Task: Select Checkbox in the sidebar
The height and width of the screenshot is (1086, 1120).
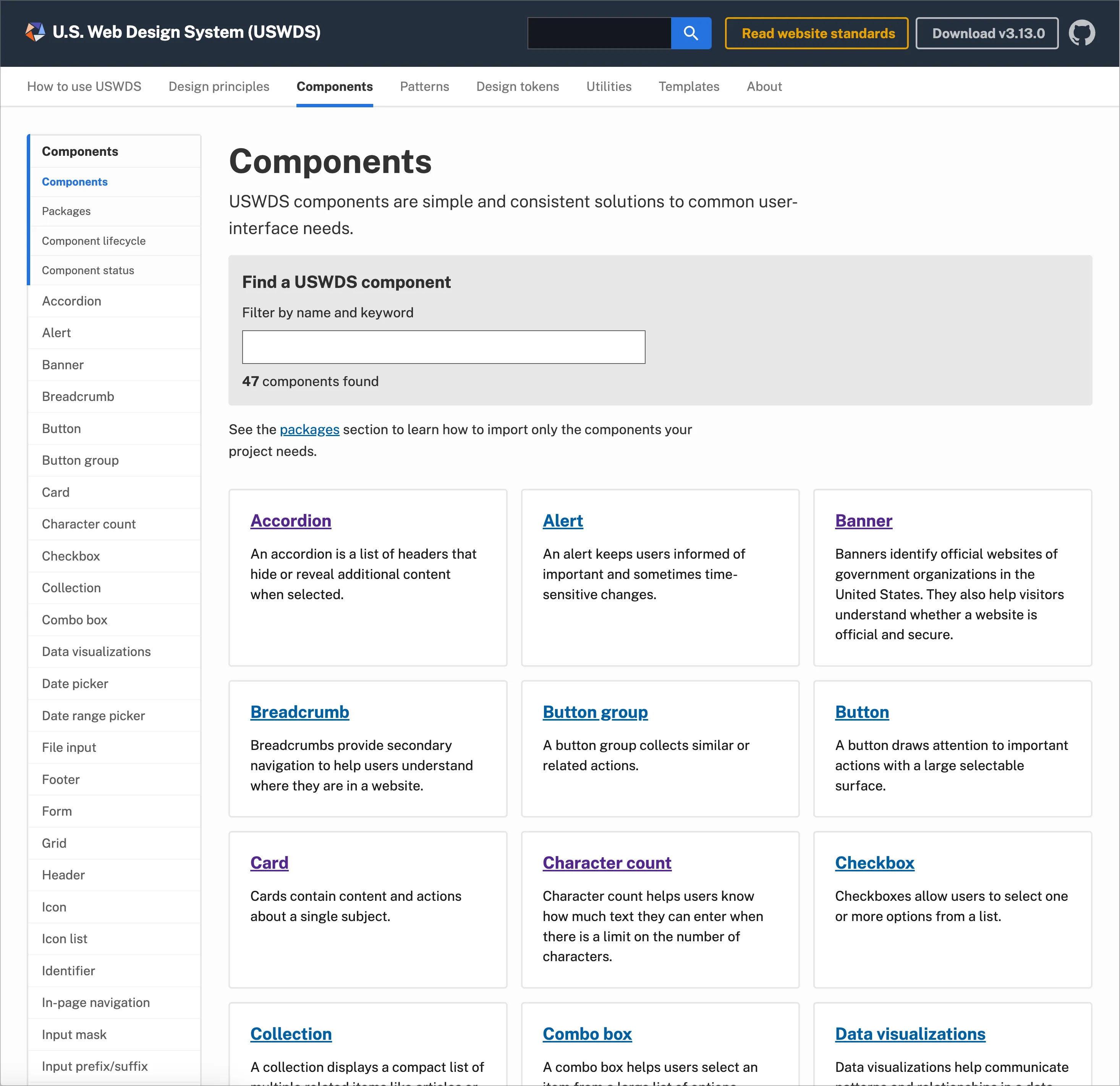Action: click(115, 556)
